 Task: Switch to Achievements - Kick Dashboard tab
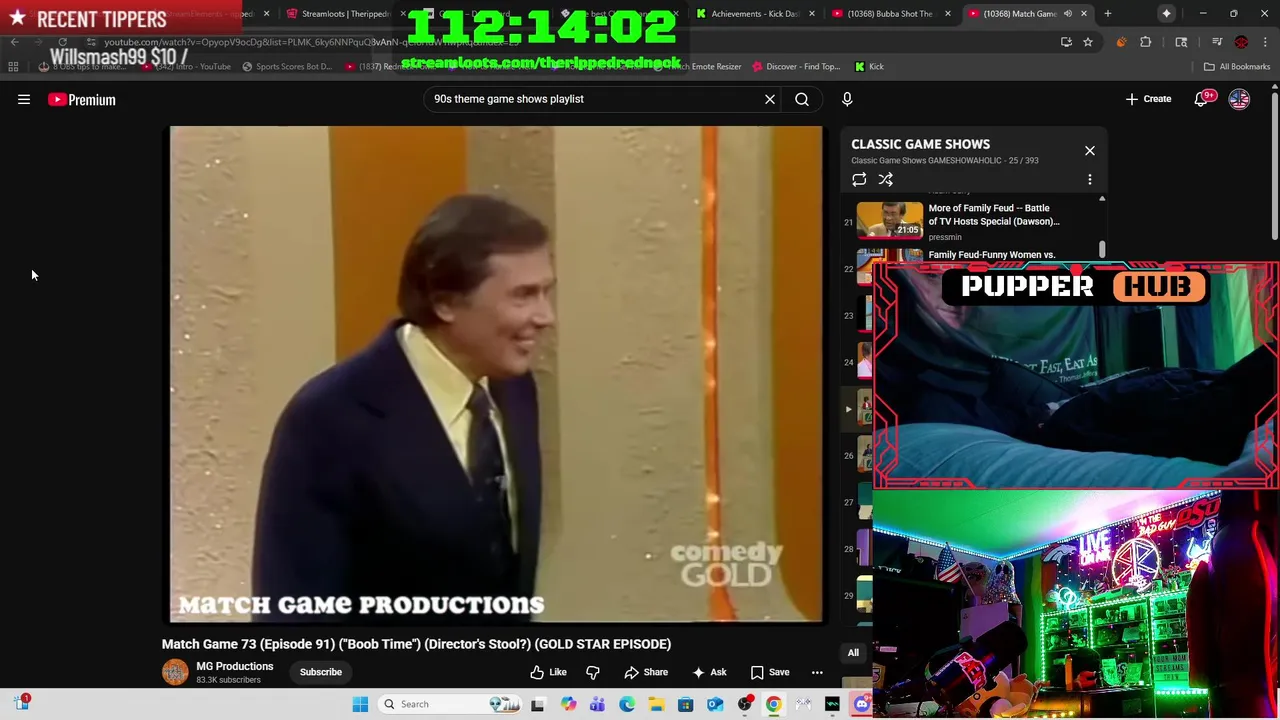[x=754, y=14]
